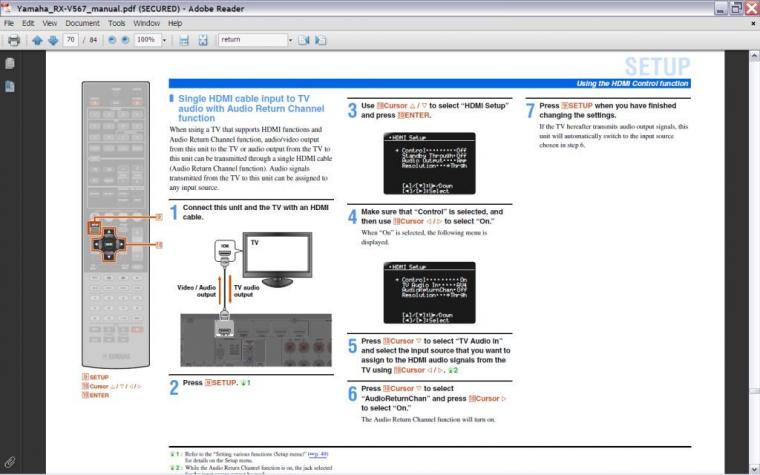Click the zoom level field showing 100%

147,40
